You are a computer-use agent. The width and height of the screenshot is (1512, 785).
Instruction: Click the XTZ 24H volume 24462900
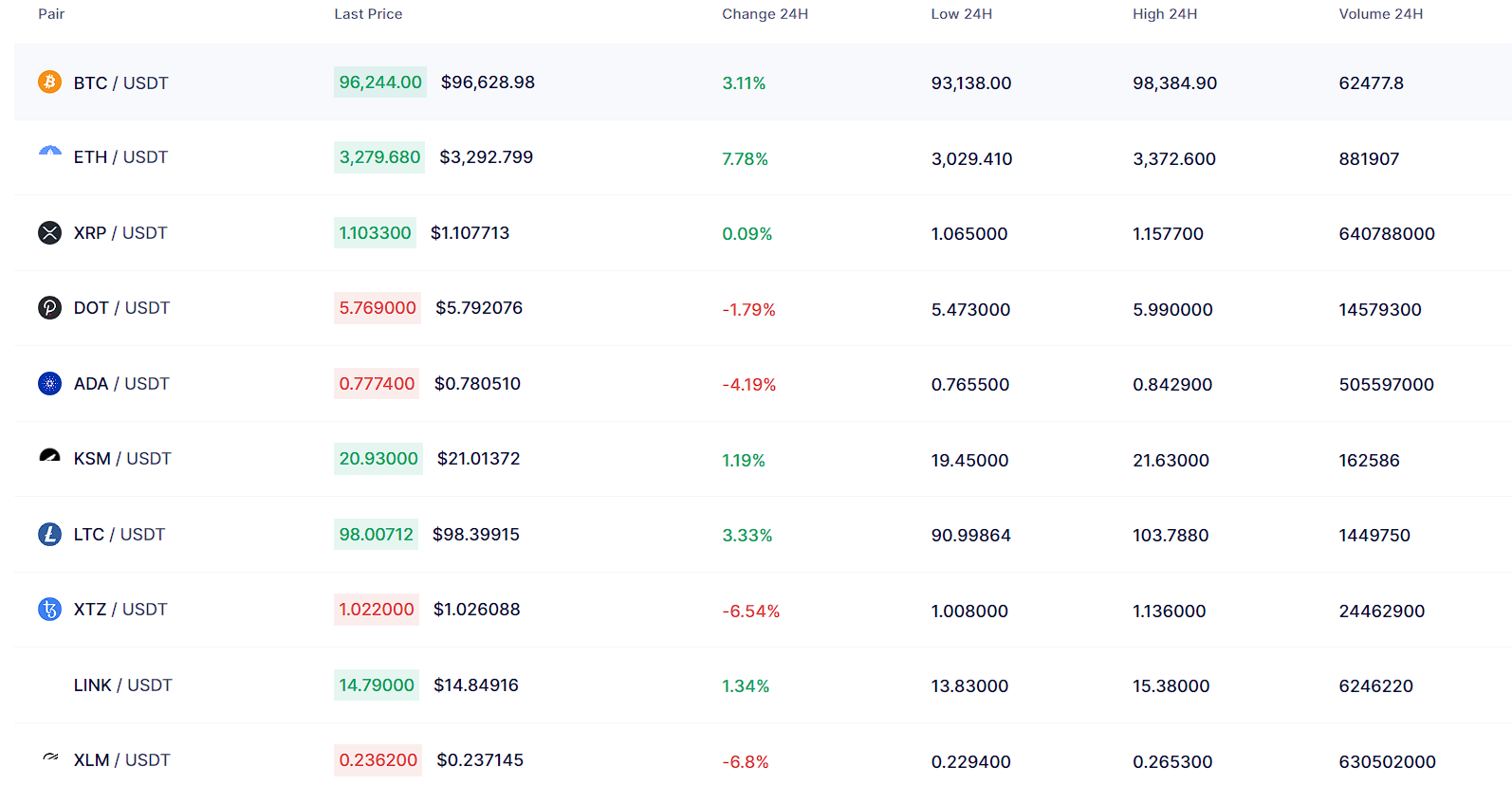[x=1381, y=612]
